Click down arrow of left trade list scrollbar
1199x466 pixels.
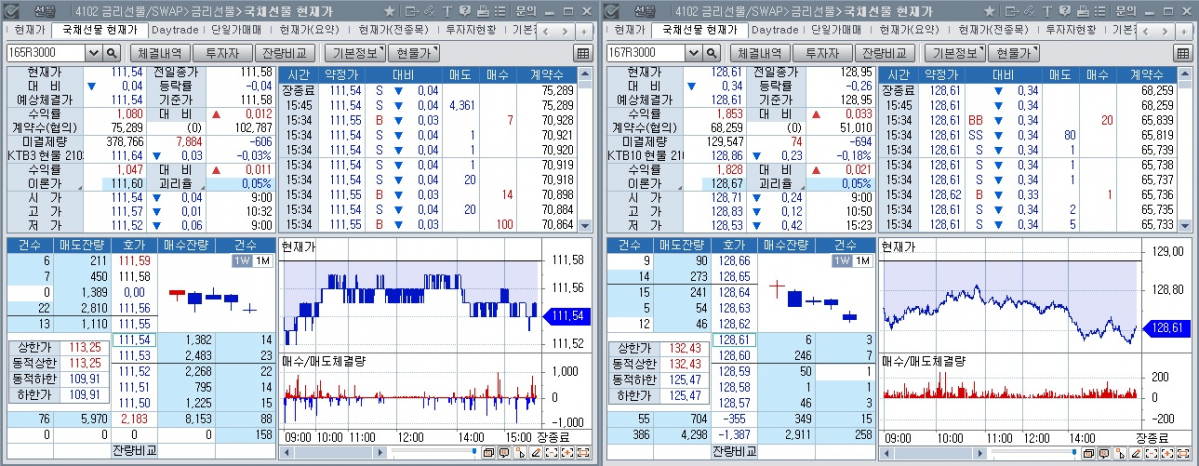tap(585, 226)
